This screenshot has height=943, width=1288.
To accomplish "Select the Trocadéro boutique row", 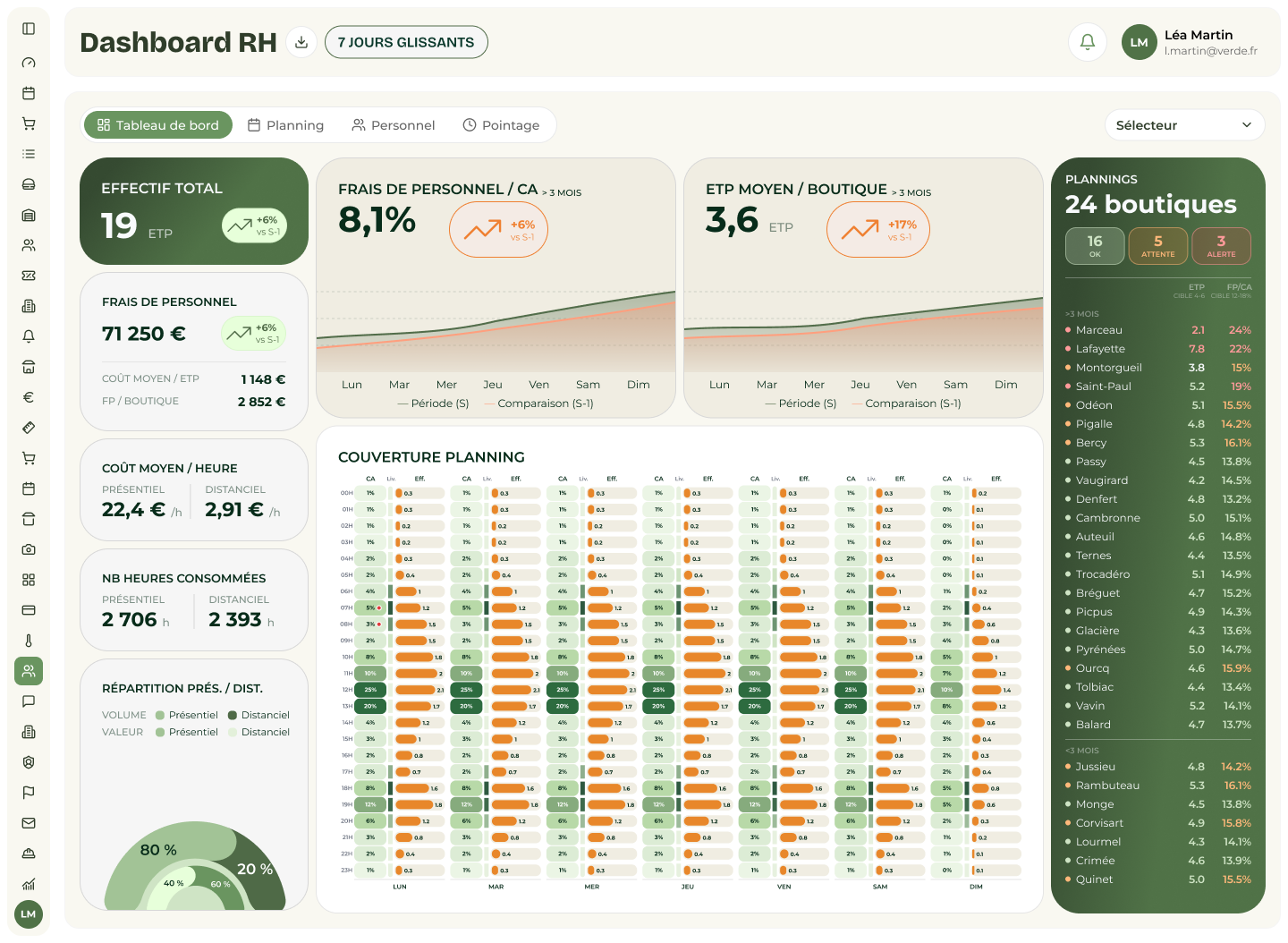I will [x=1158, y=574].
